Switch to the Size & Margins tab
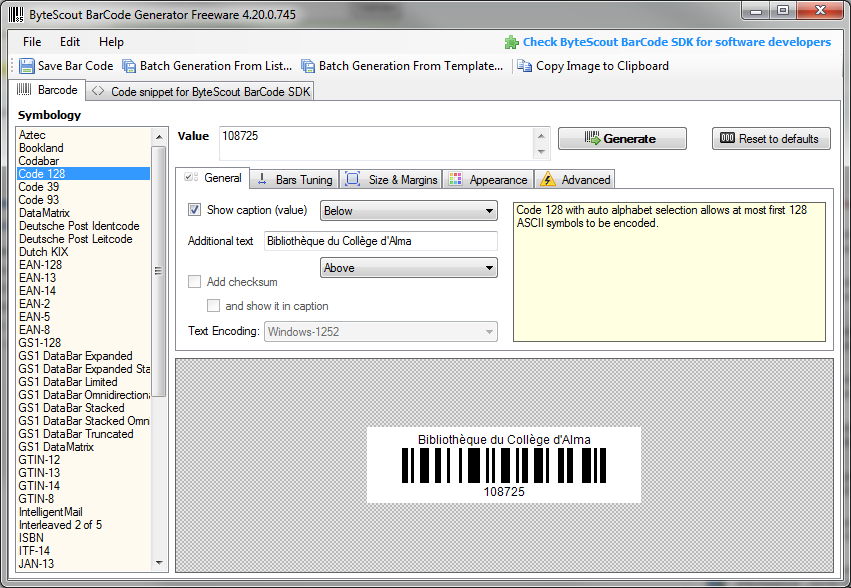 (x=391, y=179)
